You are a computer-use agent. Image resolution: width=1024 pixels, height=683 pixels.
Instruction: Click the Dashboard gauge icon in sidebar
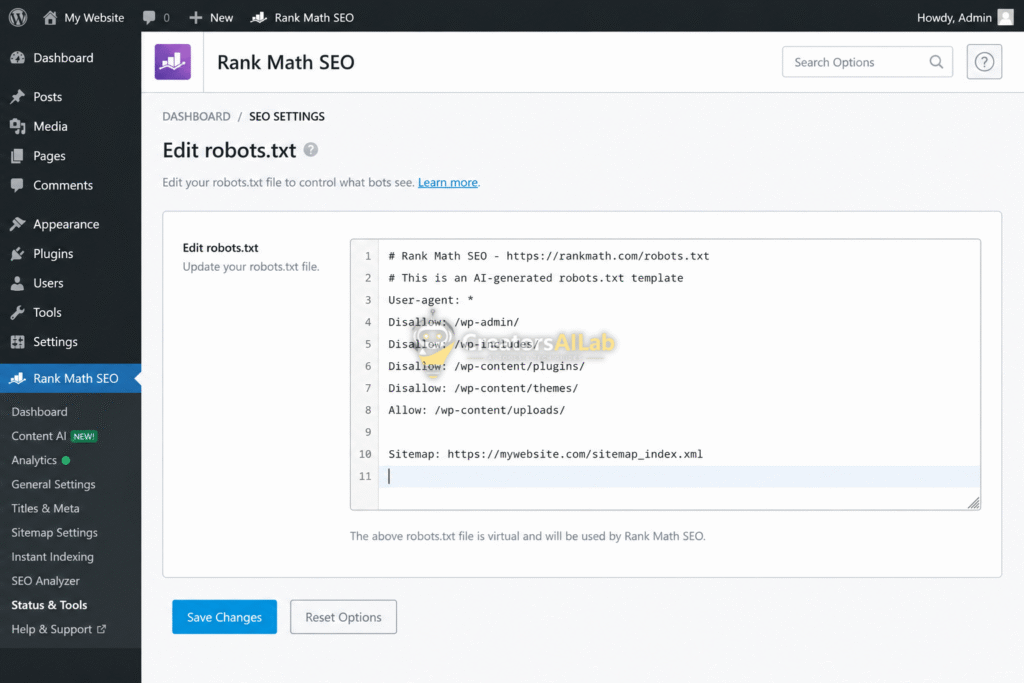tap(18, 57)
